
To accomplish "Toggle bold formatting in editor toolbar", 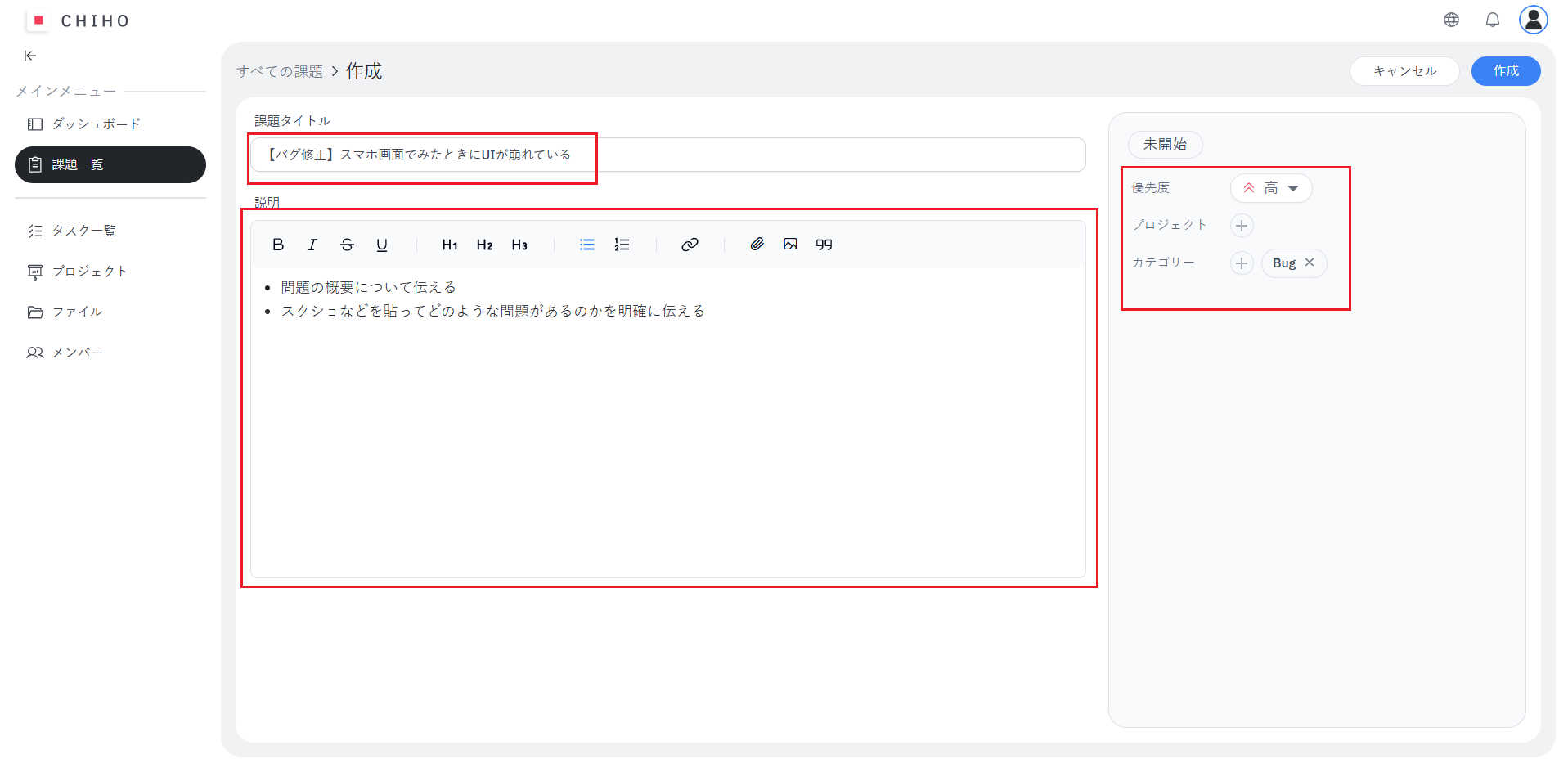I will 278,245.
